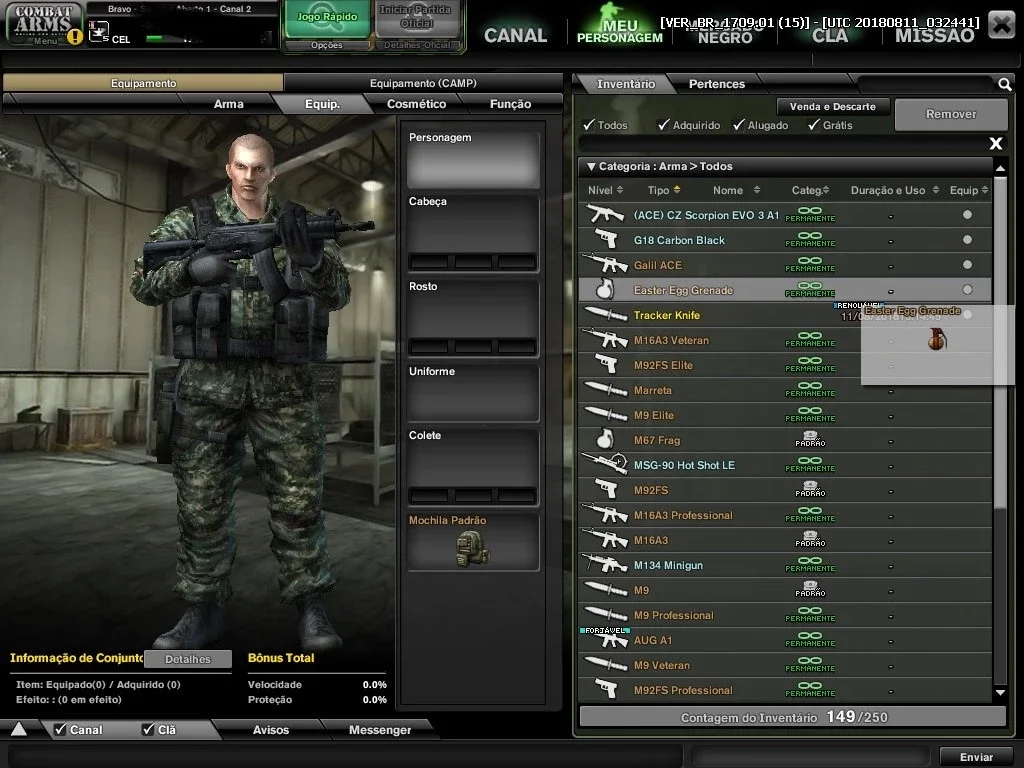Close the game with top-right X
Image resolution: width=1024 pixels, height=768 pixels.
click(x=1001, y=25)
